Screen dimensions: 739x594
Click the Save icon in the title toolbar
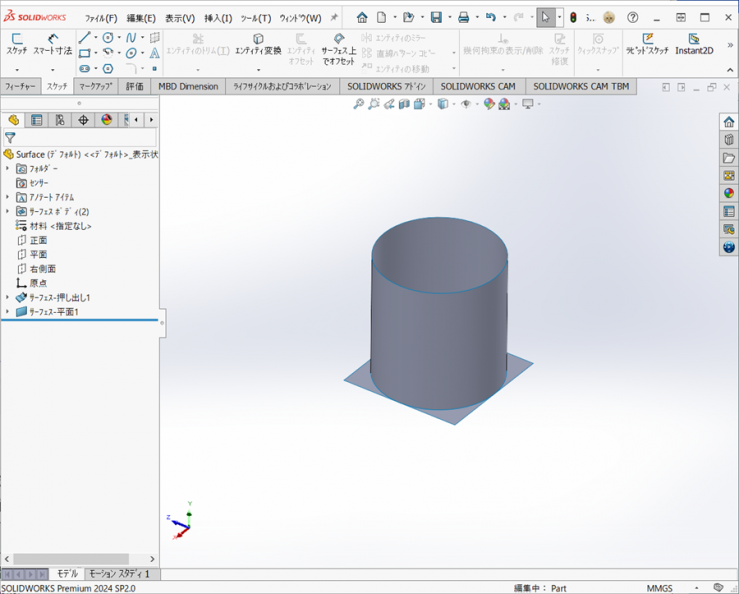(x=436, y=17)
